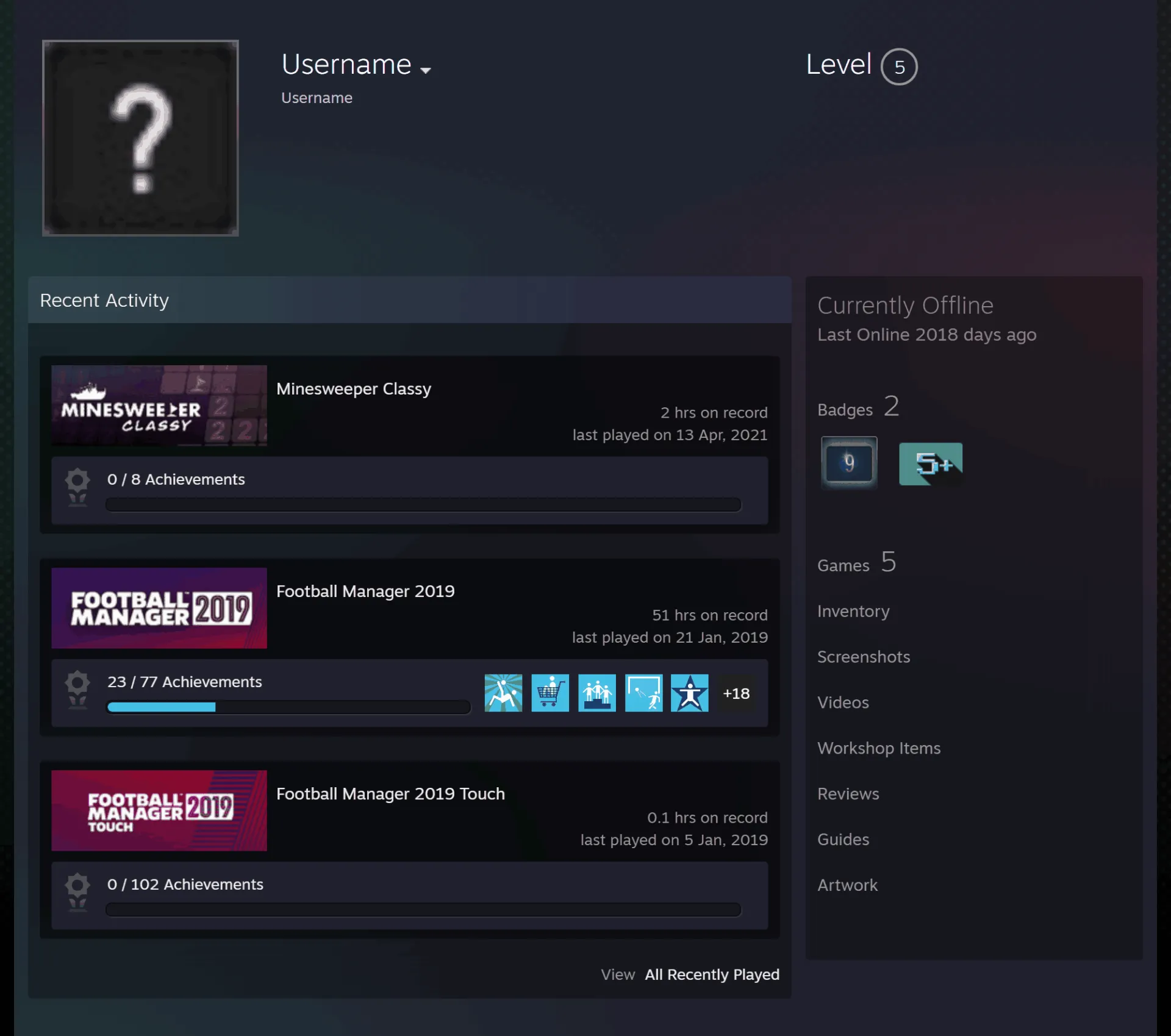Open the Football Manager 2019 Touch banner
This screenshot has height=1036, width=1171.
(x=159, y=810)
